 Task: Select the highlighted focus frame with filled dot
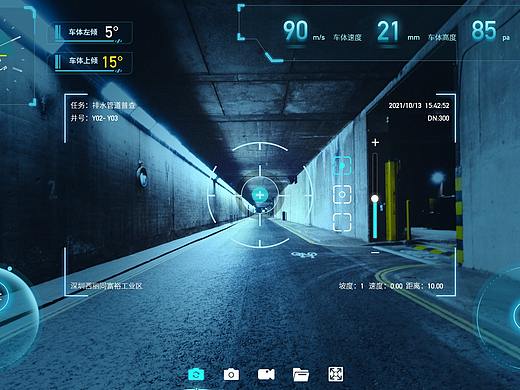click(342, 166)
